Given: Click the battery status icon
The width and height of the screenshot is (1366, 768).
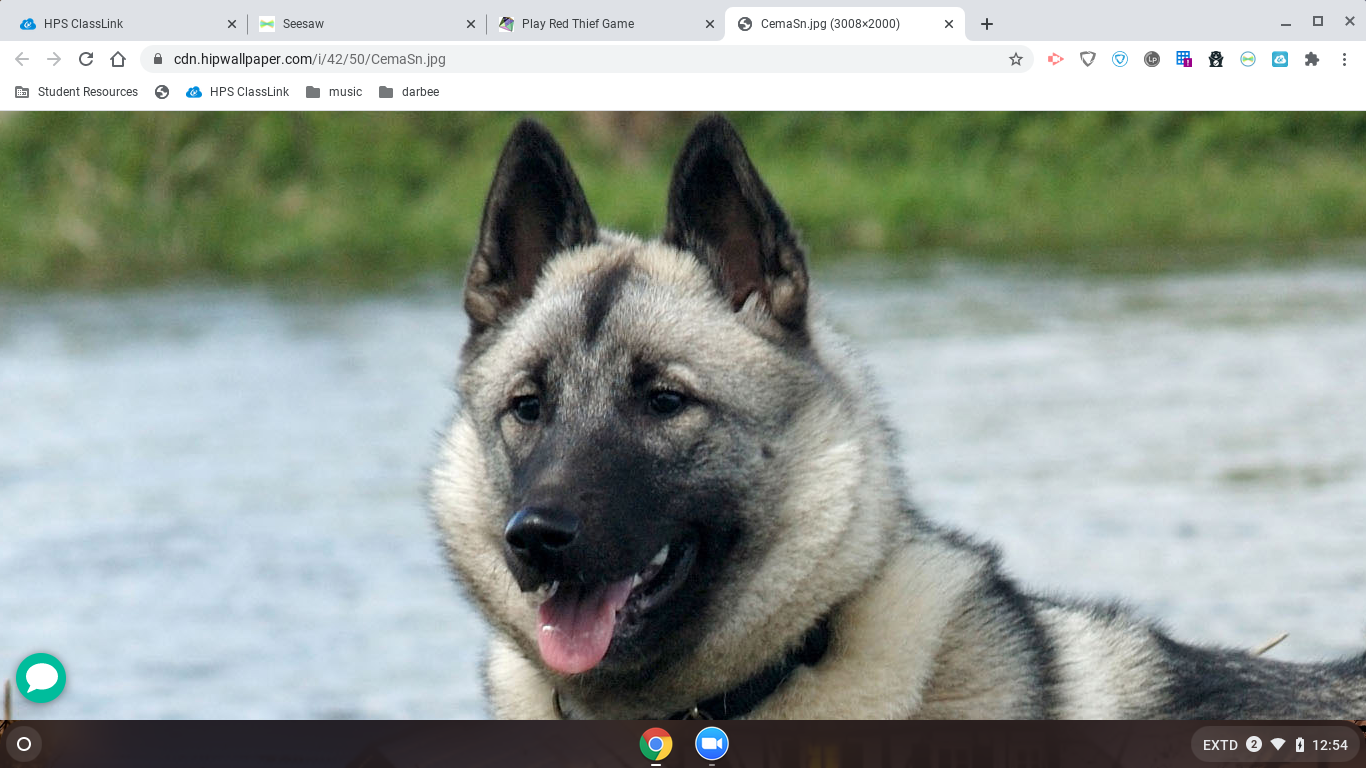Looking at the screenshot, I should point(1300,744).
